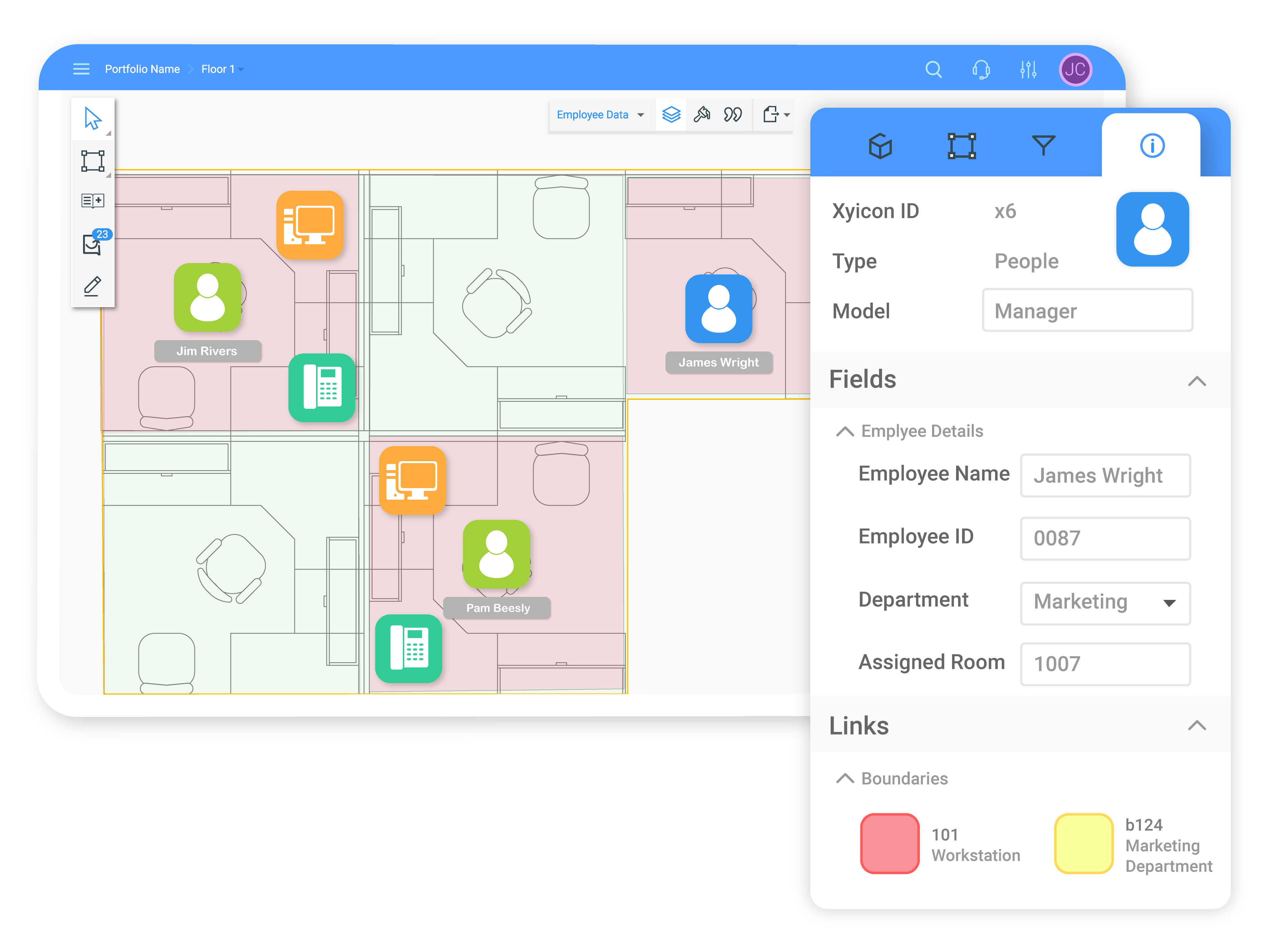Screen dimensions: 1286x952
Task: Toggle the pin markers toolbar button
Action: 702,115
